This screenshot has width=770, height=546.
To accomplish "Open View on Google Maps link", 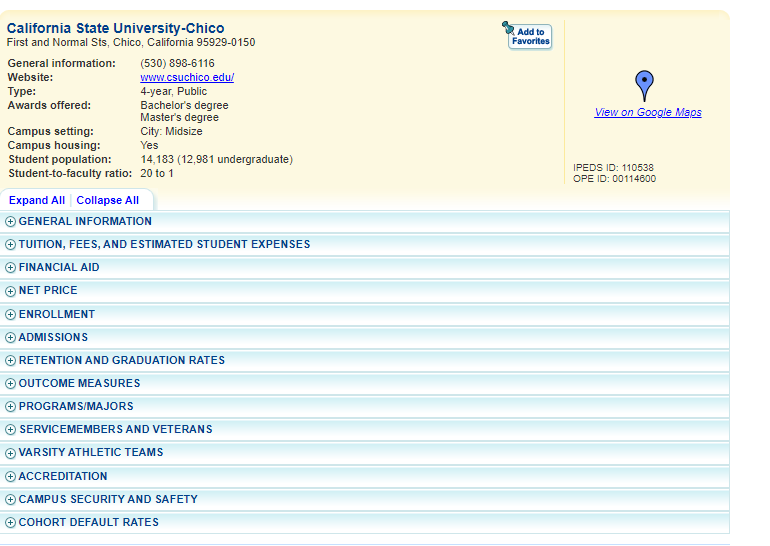I will tap(648, 112).
